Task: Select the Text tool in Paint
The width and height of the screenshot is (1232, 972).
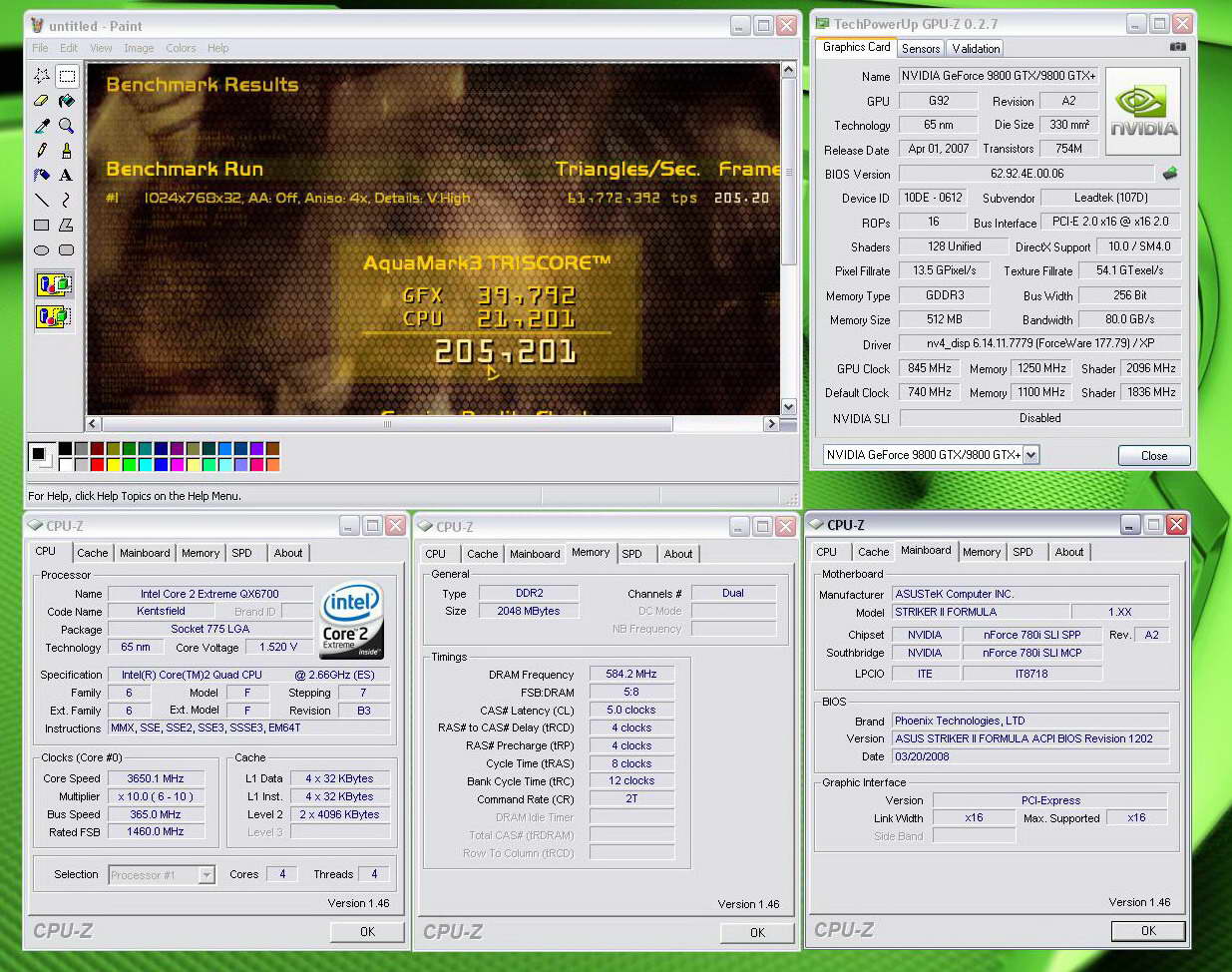Action: (67, 176)
